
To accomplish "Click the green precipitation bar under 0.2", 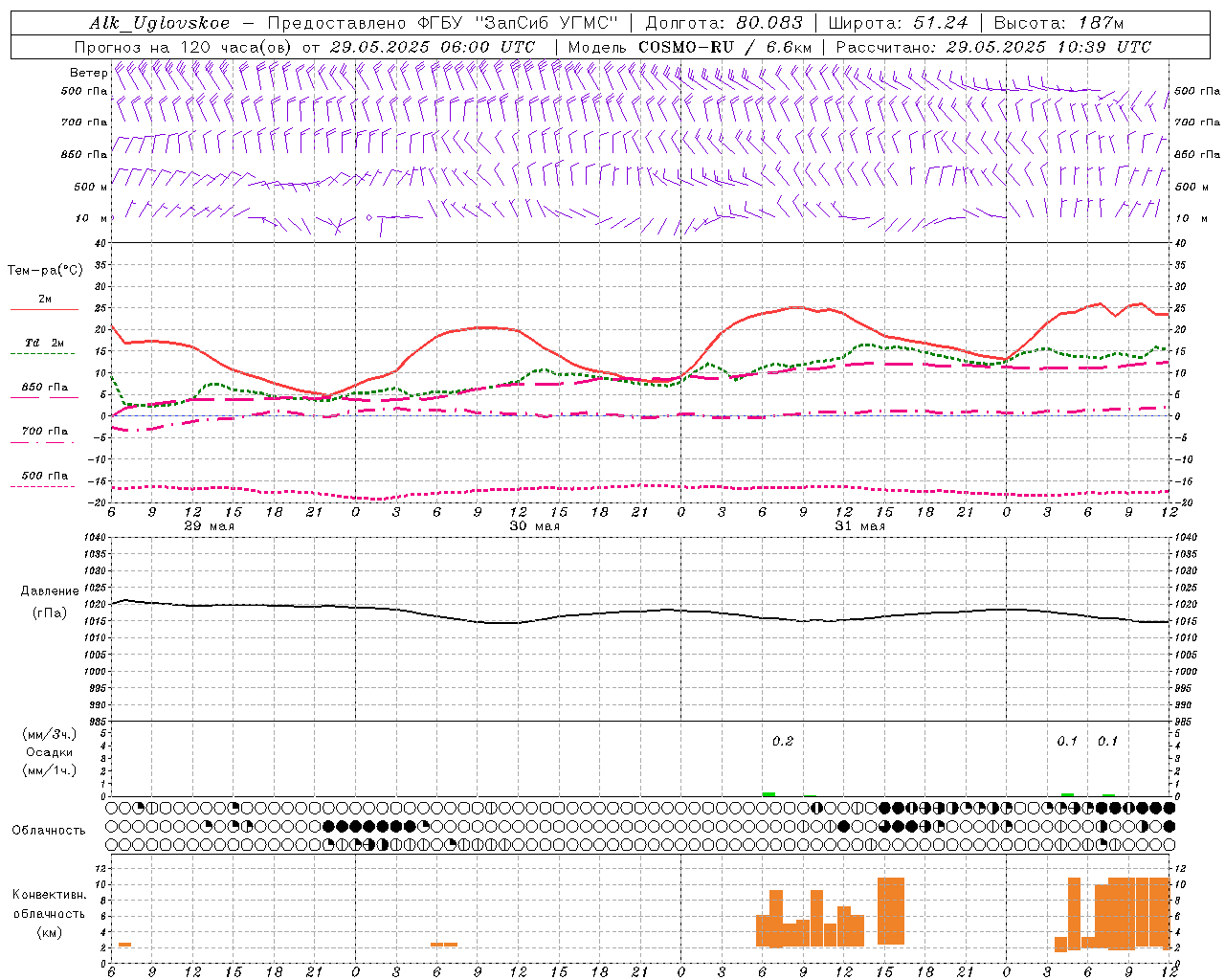I will [768, 794].
